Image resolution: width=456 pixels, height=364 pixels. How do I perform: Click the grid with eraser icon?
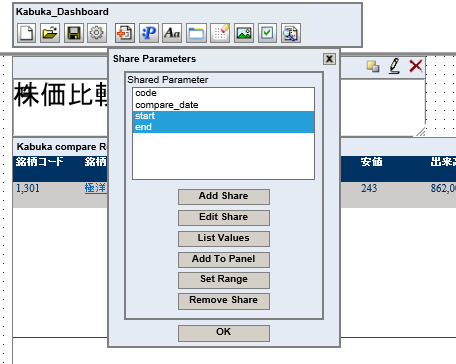[x=220, y=33]
